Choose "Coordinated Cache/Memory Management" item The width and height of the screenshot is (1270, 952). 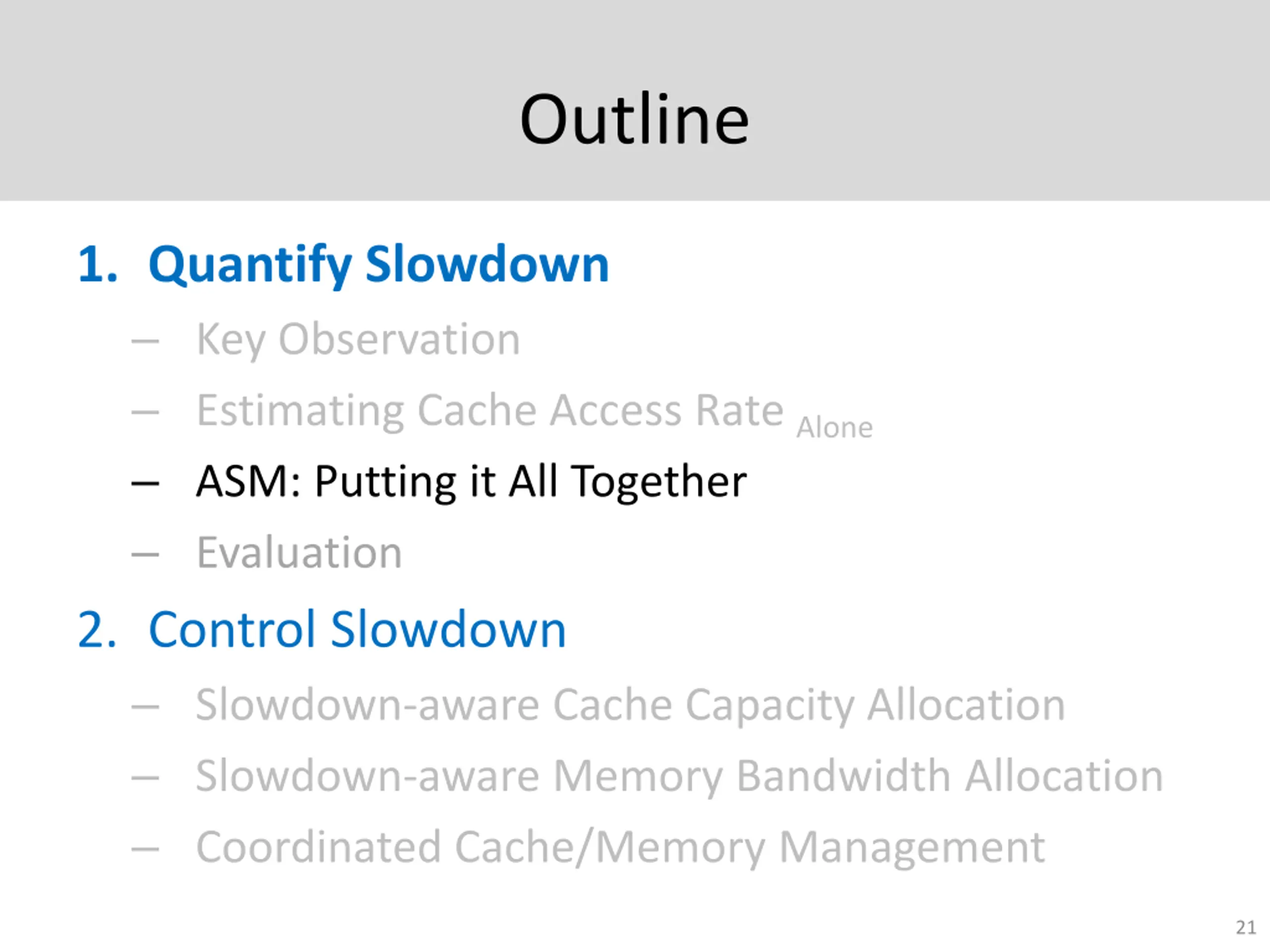pos(620,847)
